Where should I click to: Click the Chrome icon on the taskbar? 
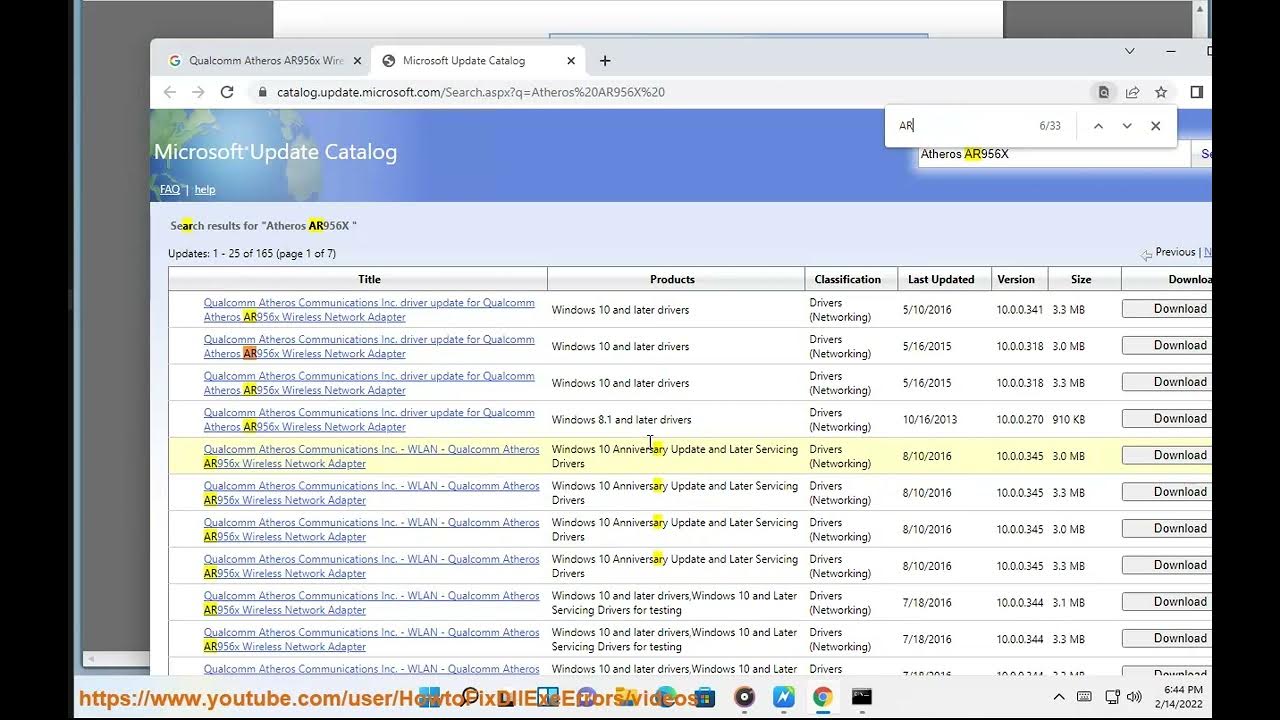pyautogui.click(x=822, y=697)
